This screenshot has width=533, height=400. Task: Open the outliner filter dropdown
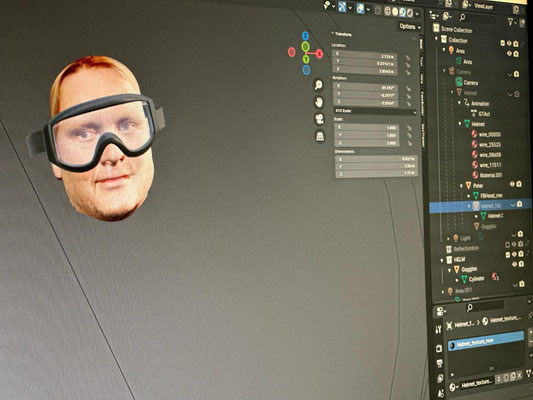[512, 22]
